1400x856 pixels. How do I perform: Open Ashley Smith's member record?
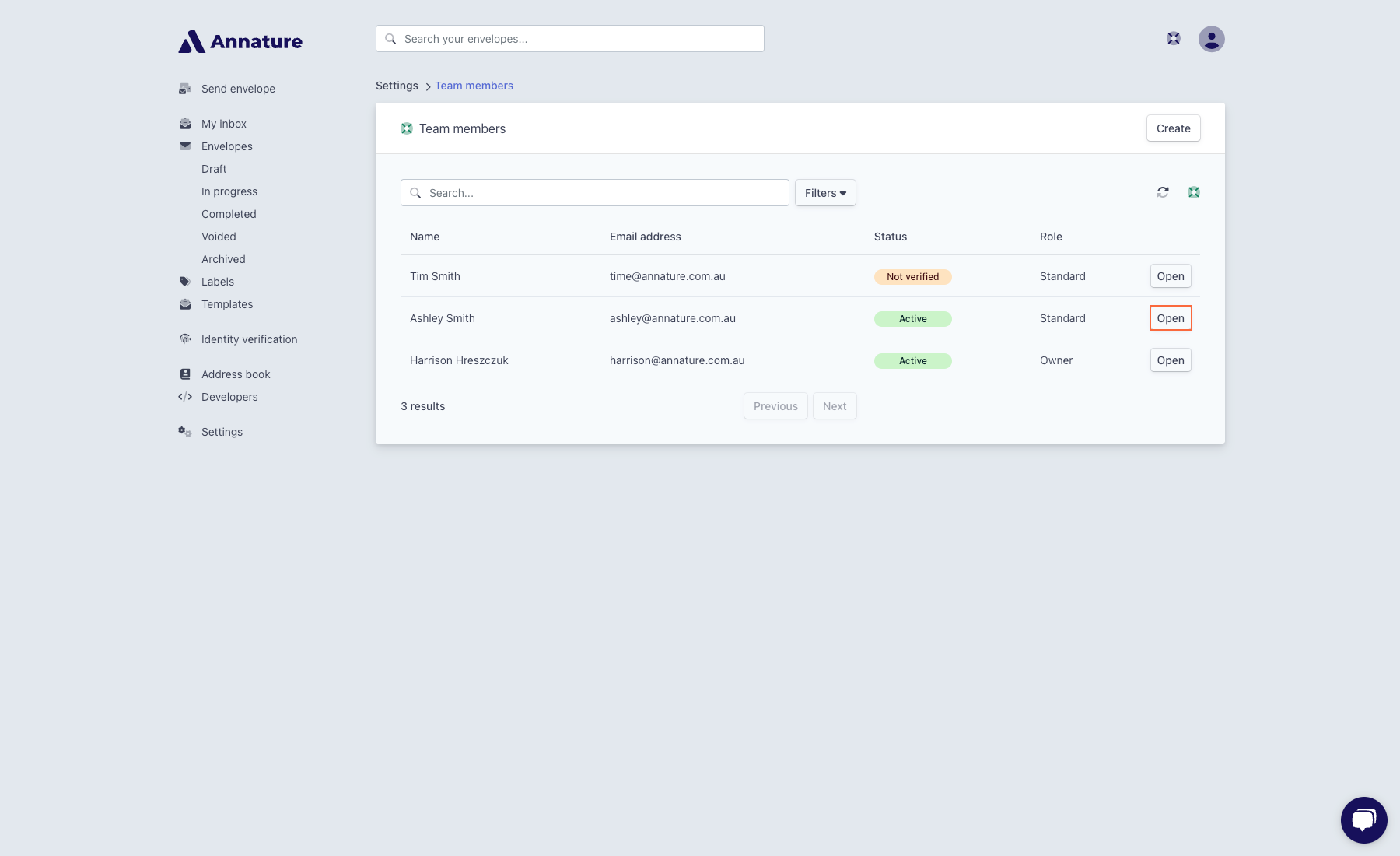tap(1170, 318)
